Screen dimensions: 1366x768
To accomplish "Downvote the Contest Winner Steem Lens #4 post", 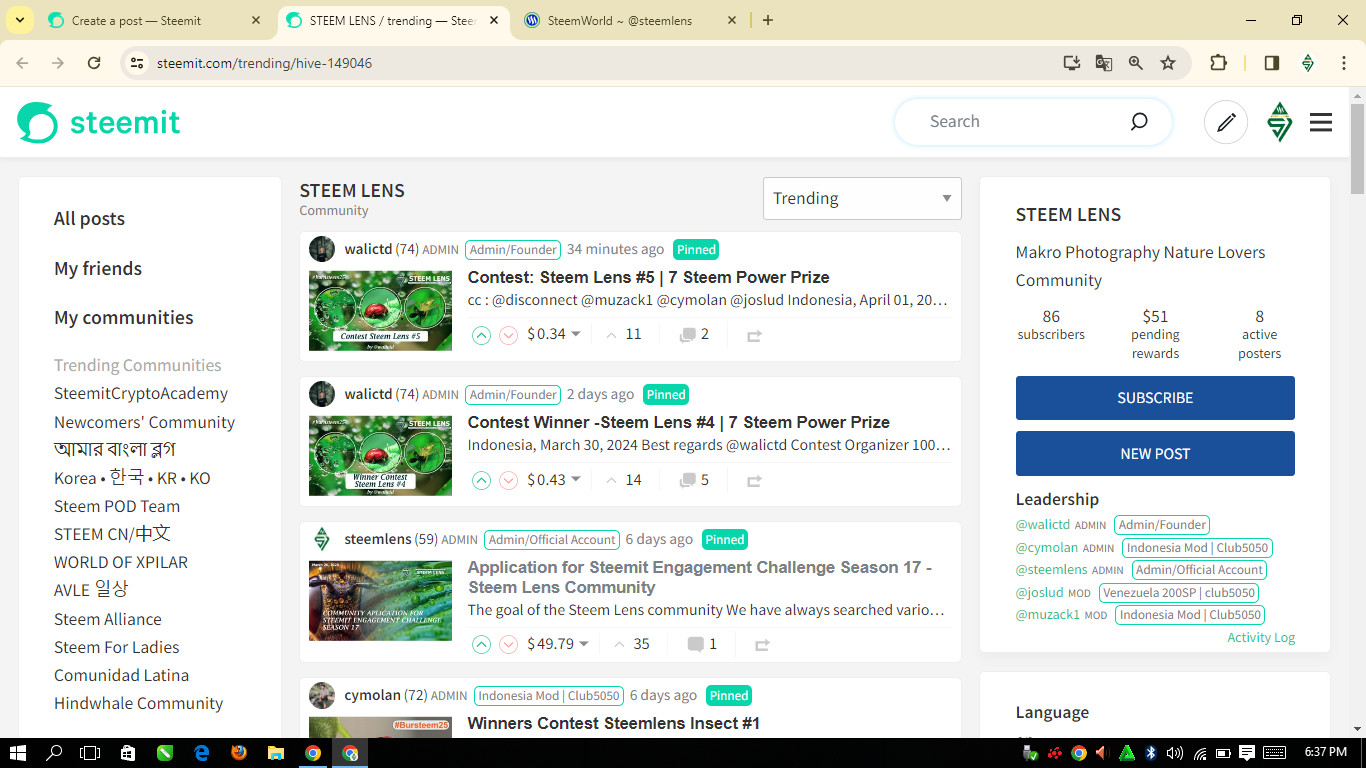I will (x=508, y=480).
